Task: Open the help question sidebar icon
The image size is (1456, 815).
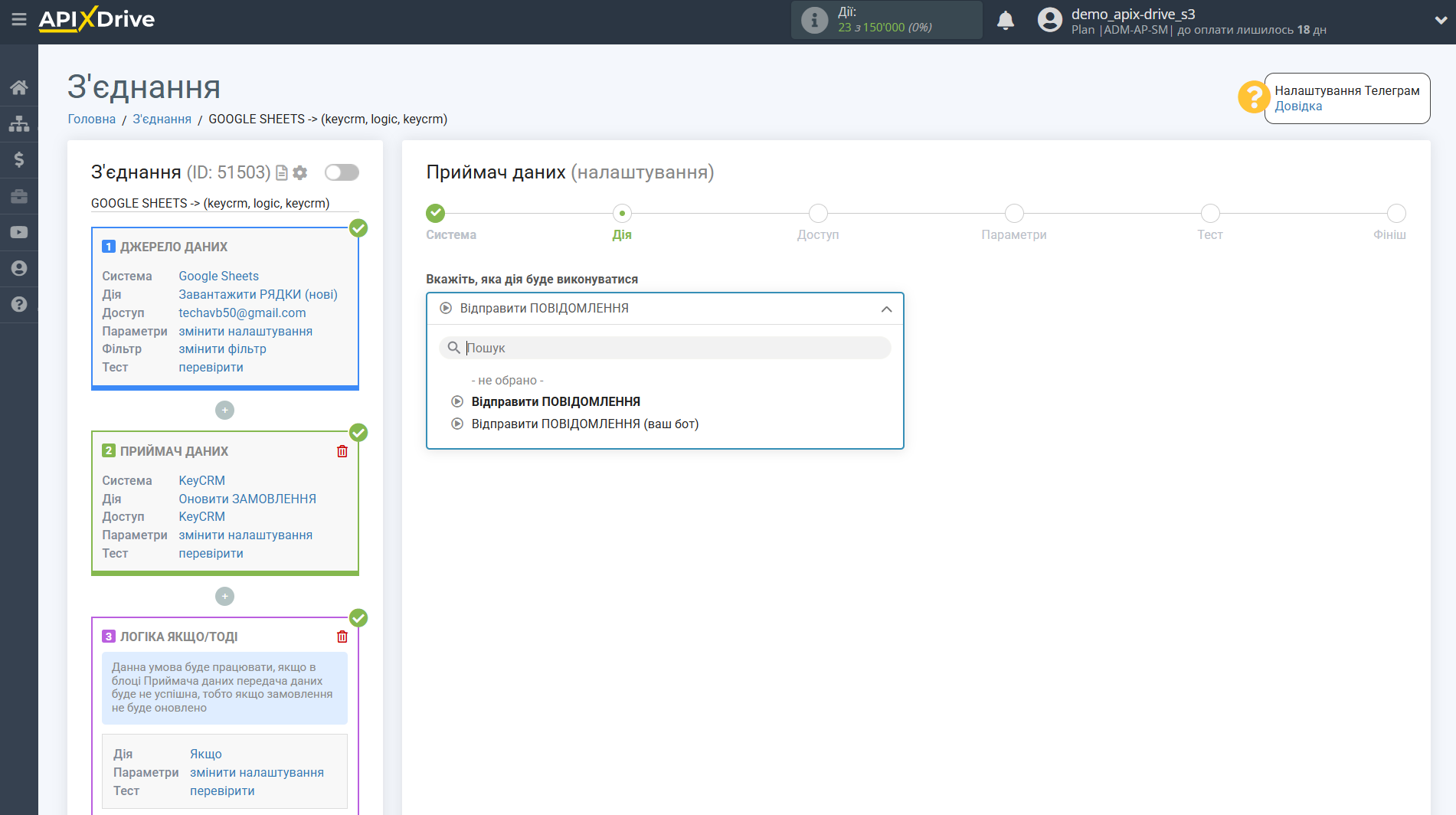Action: 19,304
